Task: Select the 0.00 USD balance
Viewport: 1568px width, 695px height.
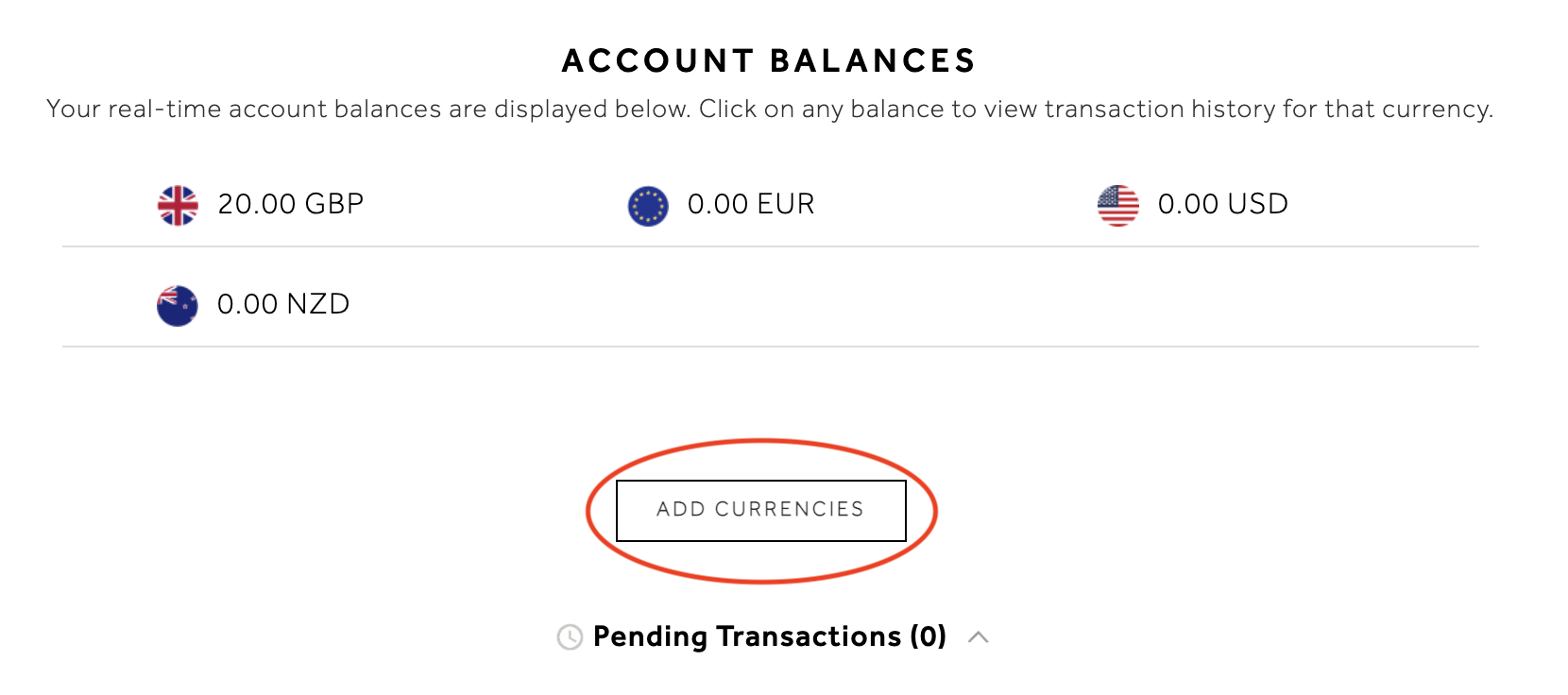Action: point(1223,204)
